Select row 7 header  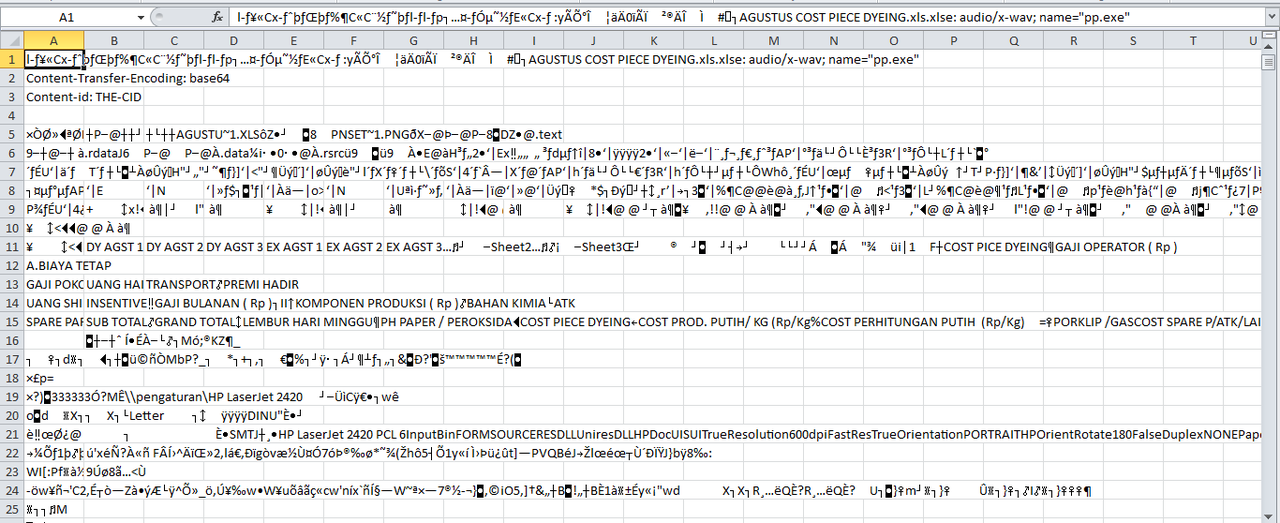(x=12, y=172)
